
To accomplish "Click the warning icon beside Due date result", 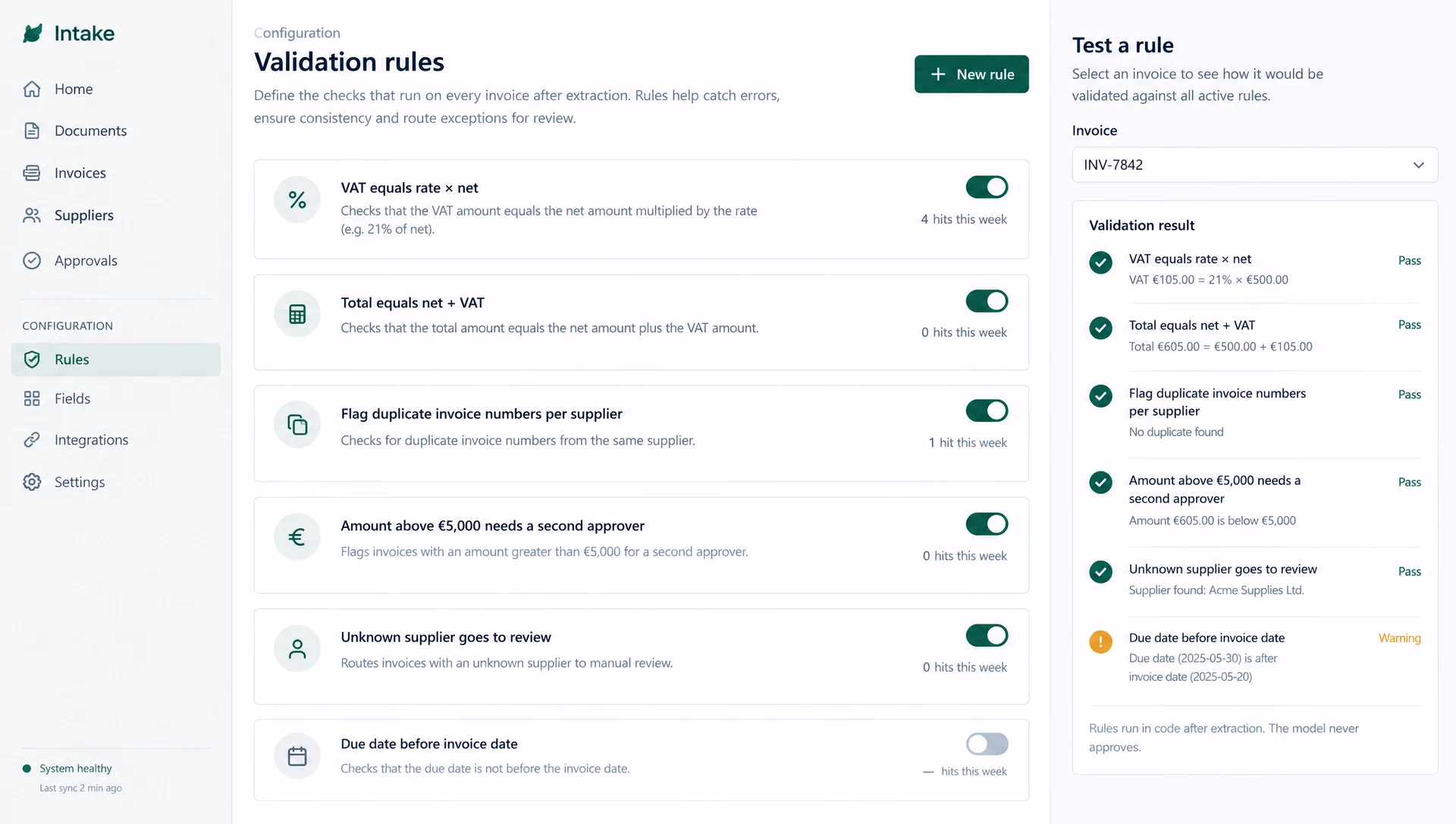I will click(1100, 642).
